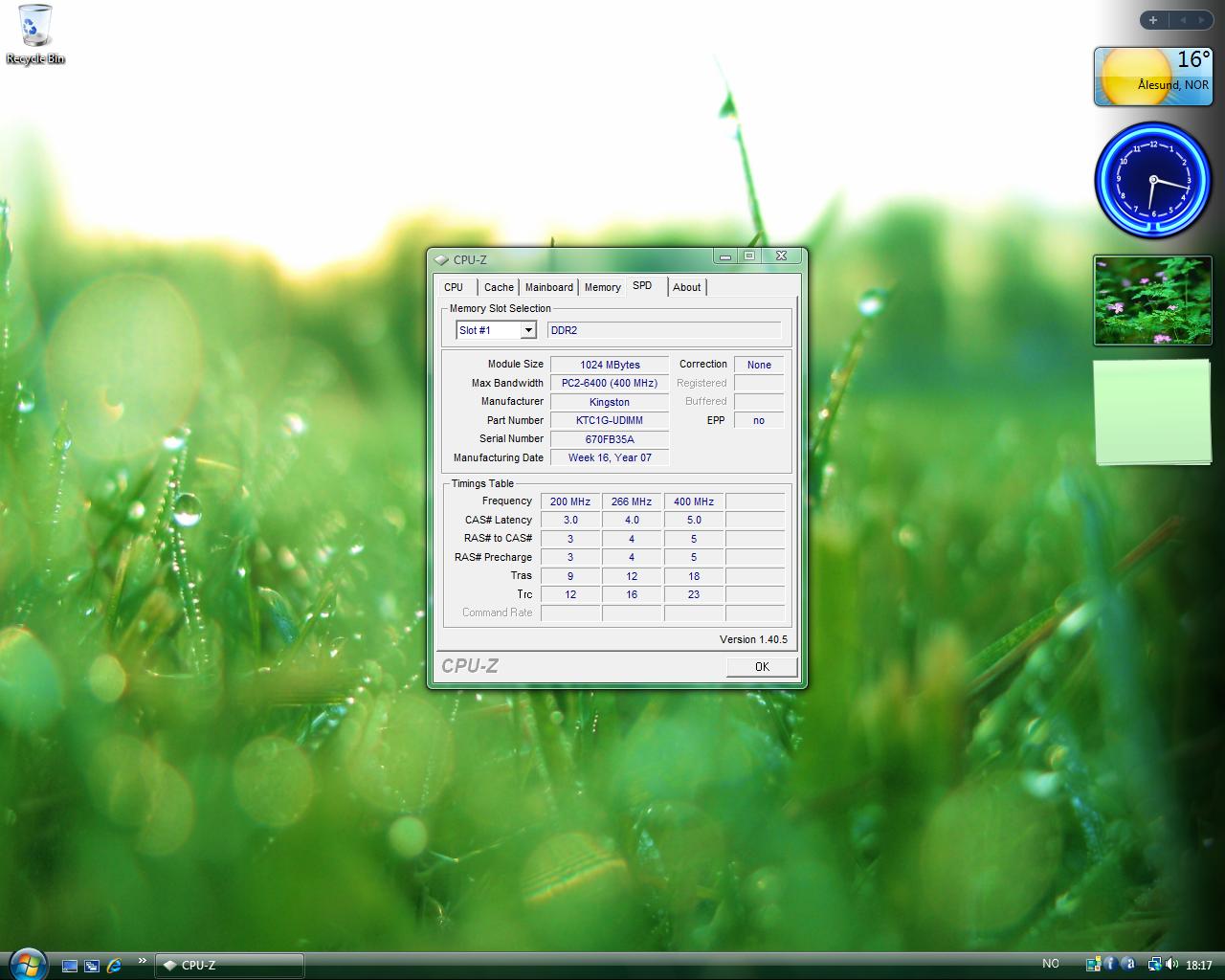1225x980 pixels.
Task: Open the About tab
Action: pos(687,287)
